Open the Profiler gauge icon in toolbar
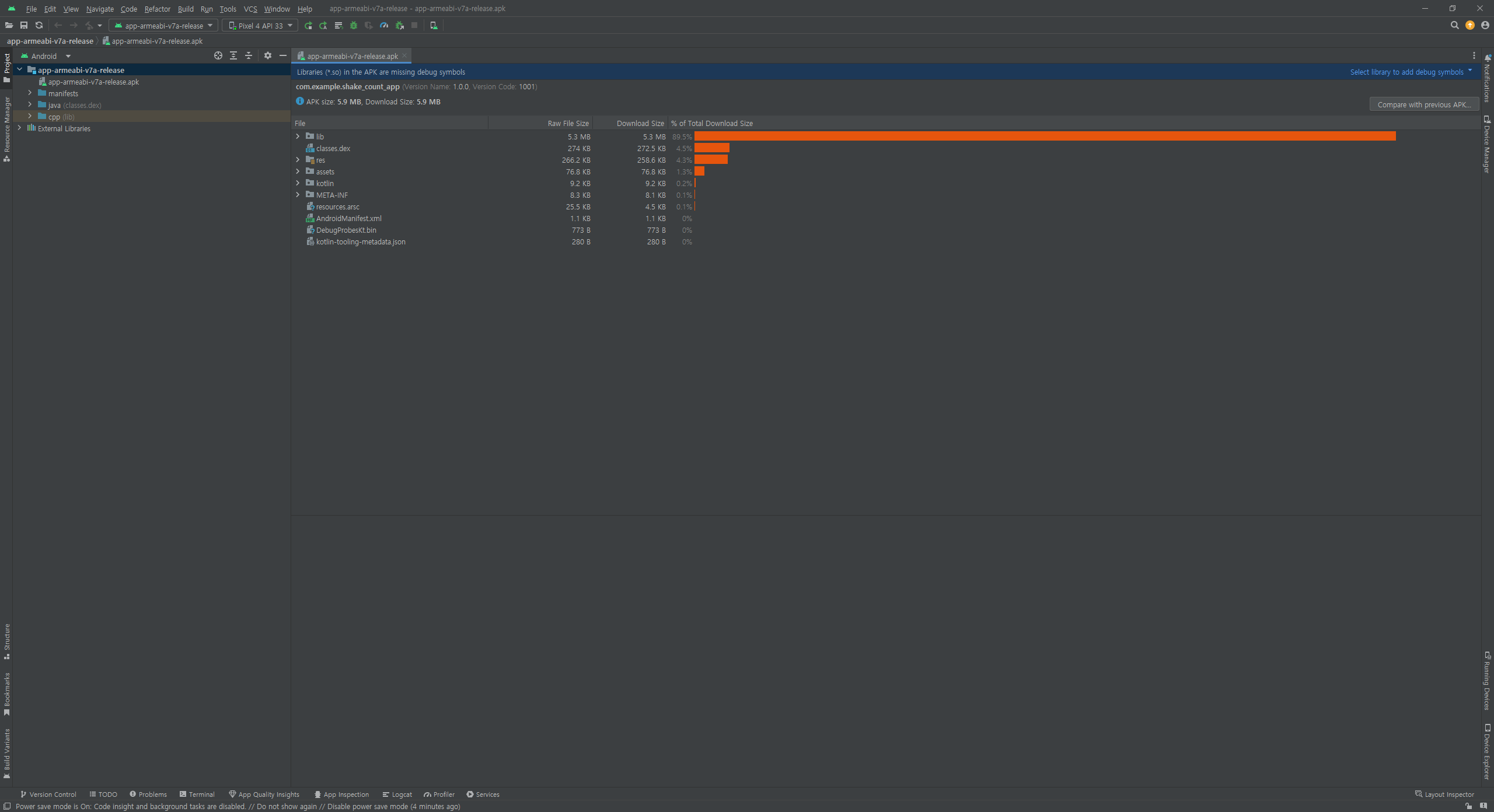The width and height of the screenshot is (1494, 812). click(384, 26)
